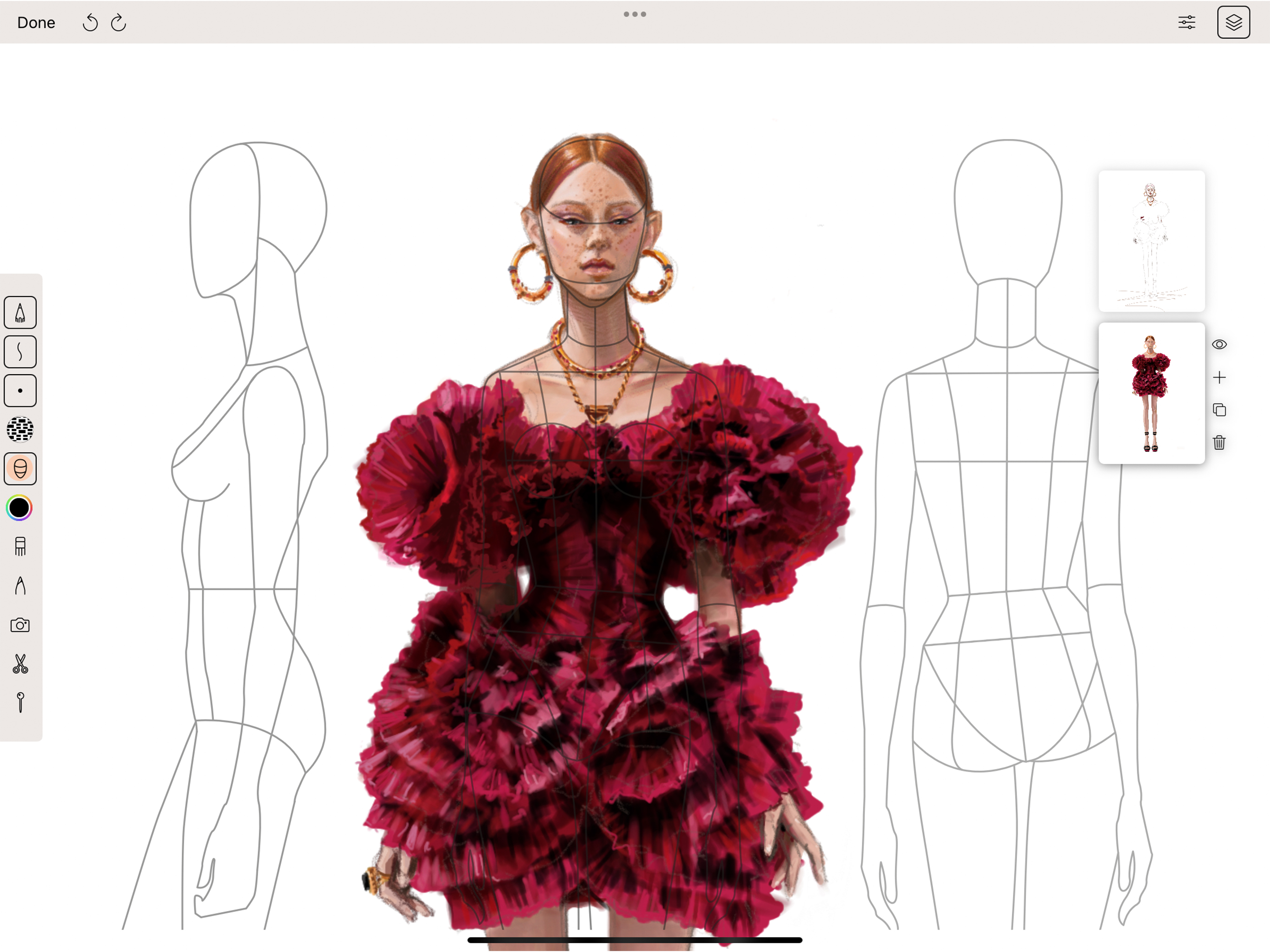Redo the last undone action
The image size is (1270, 952).
point(118,23)
